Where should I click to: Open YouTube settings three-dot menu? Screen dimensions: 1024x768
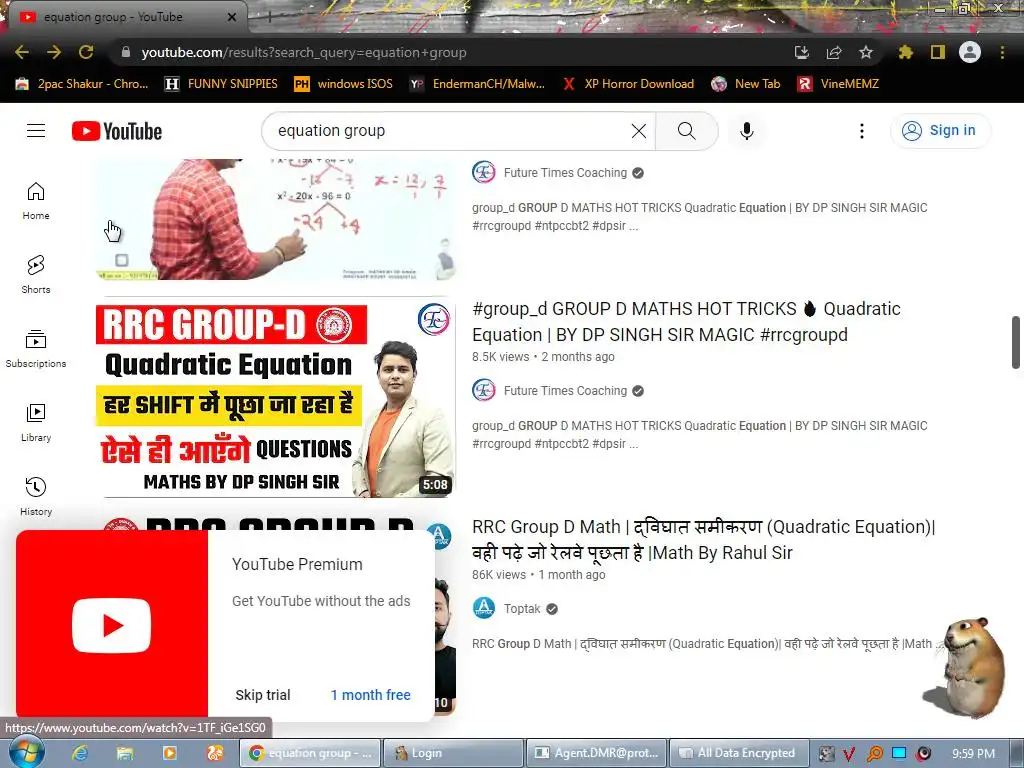pos(861,131)
